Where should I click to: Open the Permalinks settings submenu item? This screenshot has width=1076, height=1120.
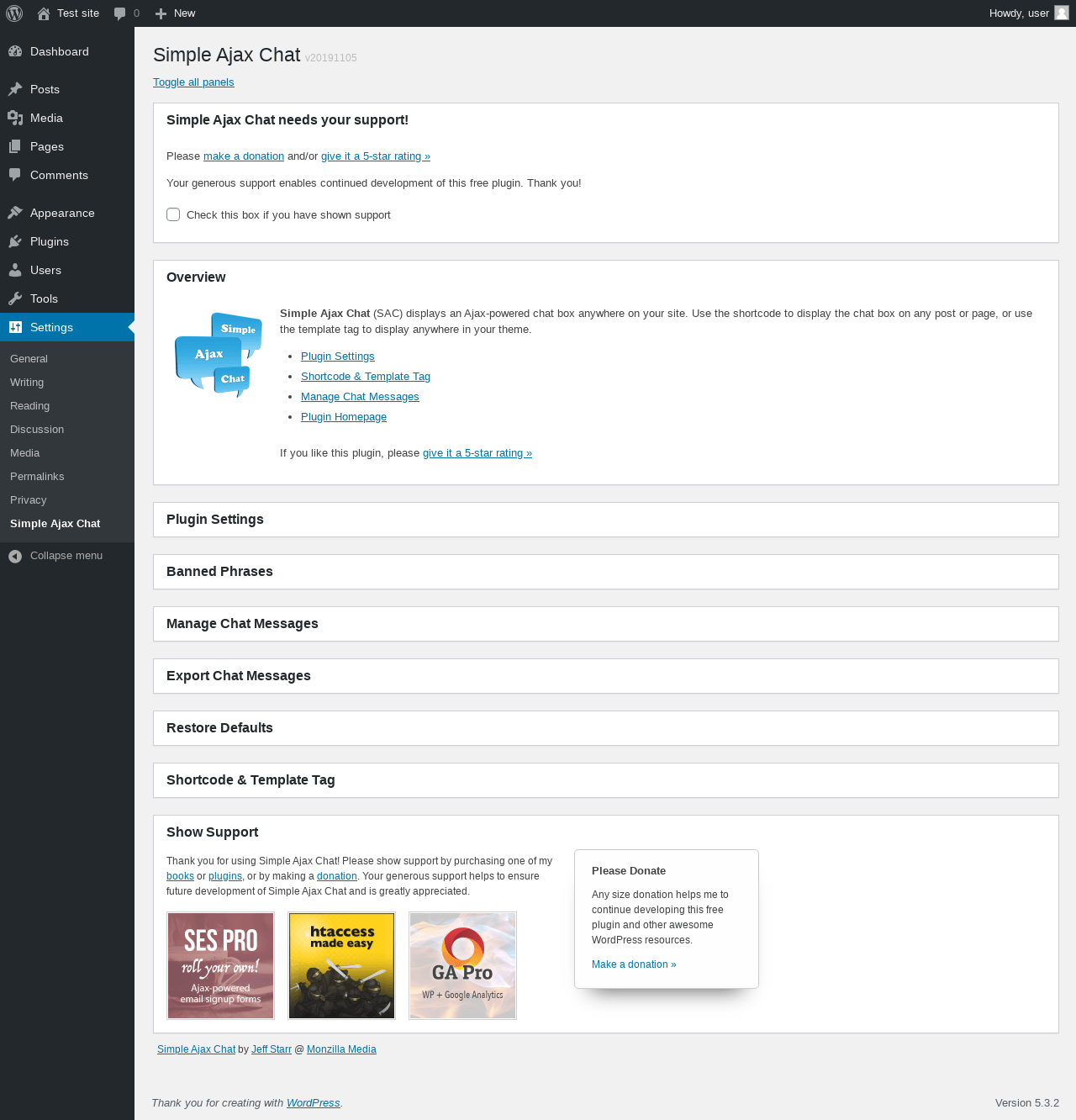[x=37, y=477]
